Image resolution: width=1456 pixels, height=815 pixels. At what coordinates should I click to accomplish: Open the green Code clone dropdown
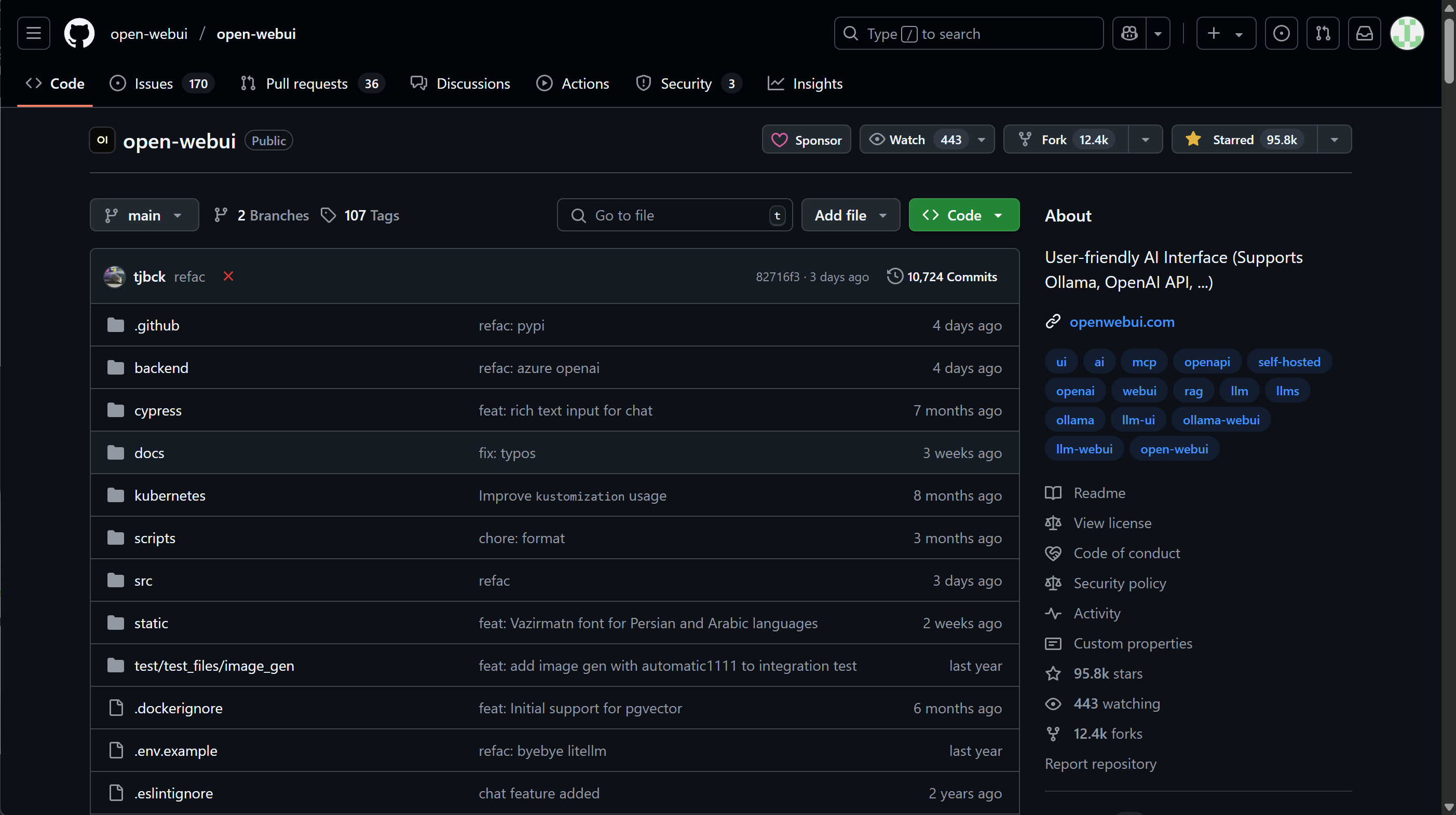[x=964, y=215]
